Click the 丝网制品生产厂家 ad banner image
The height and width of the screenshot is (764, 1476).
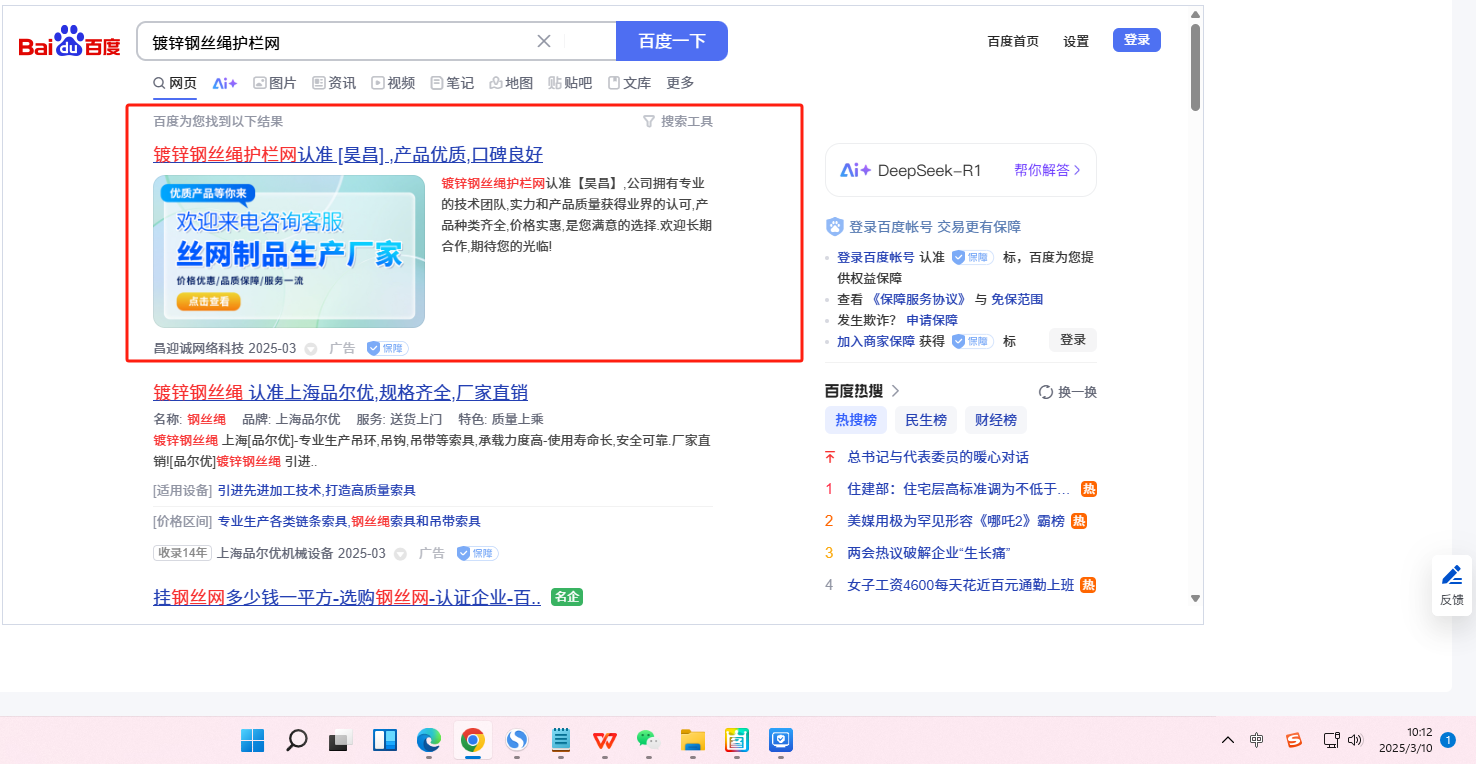pyautogui.click(x=289, y=251)
